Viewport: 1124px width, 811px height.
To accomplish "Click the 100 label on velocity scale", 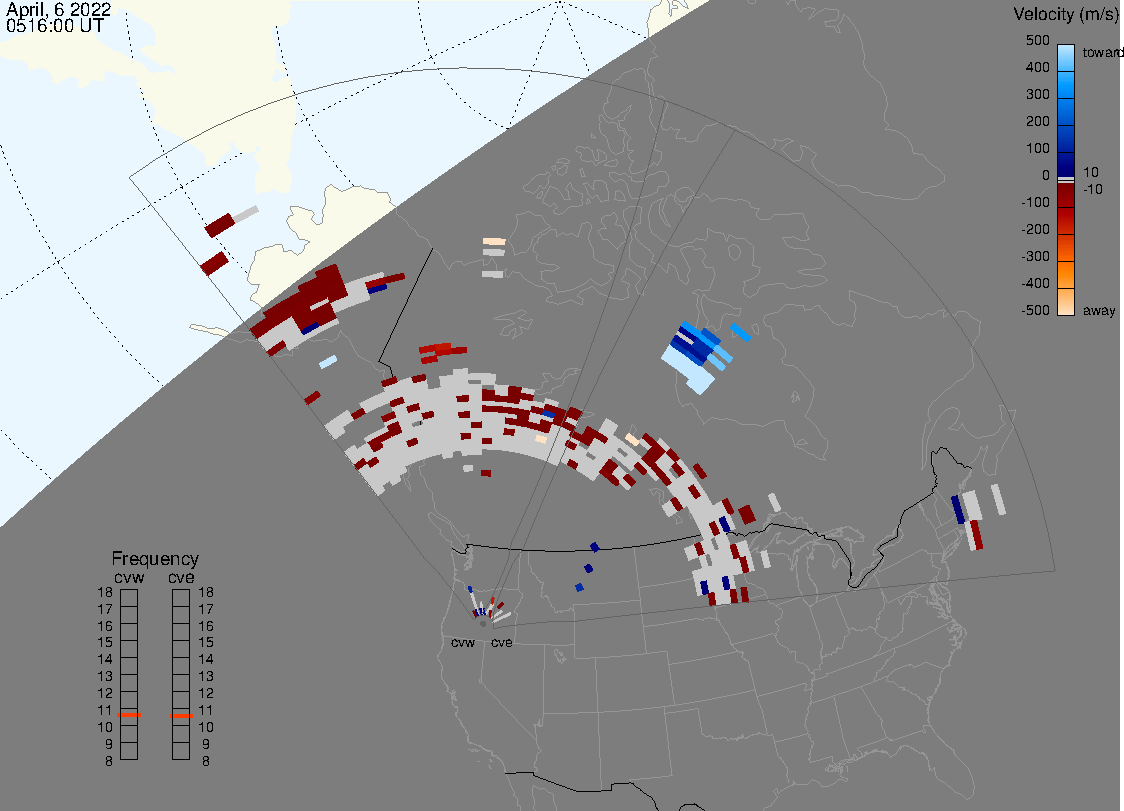I will 1037,148.
